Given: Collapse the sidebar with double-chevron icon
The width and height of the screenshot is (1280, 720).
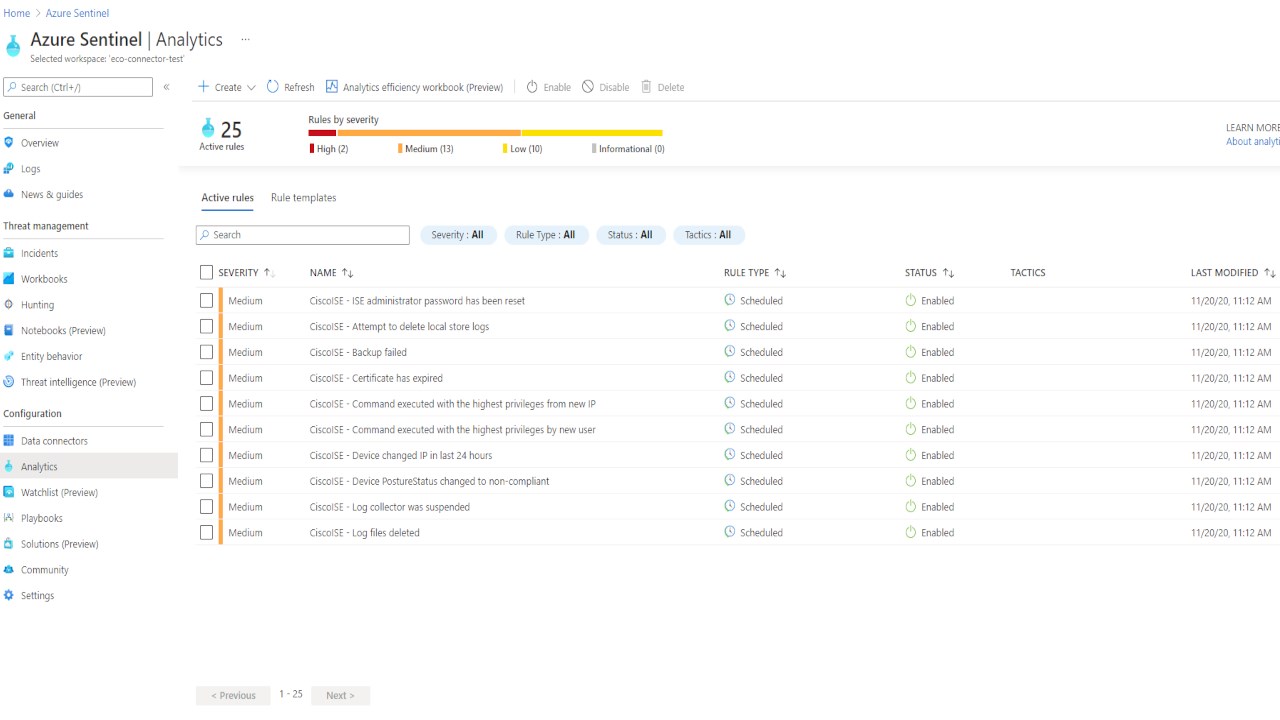Looking at the screenshot, I should [166, 87].
